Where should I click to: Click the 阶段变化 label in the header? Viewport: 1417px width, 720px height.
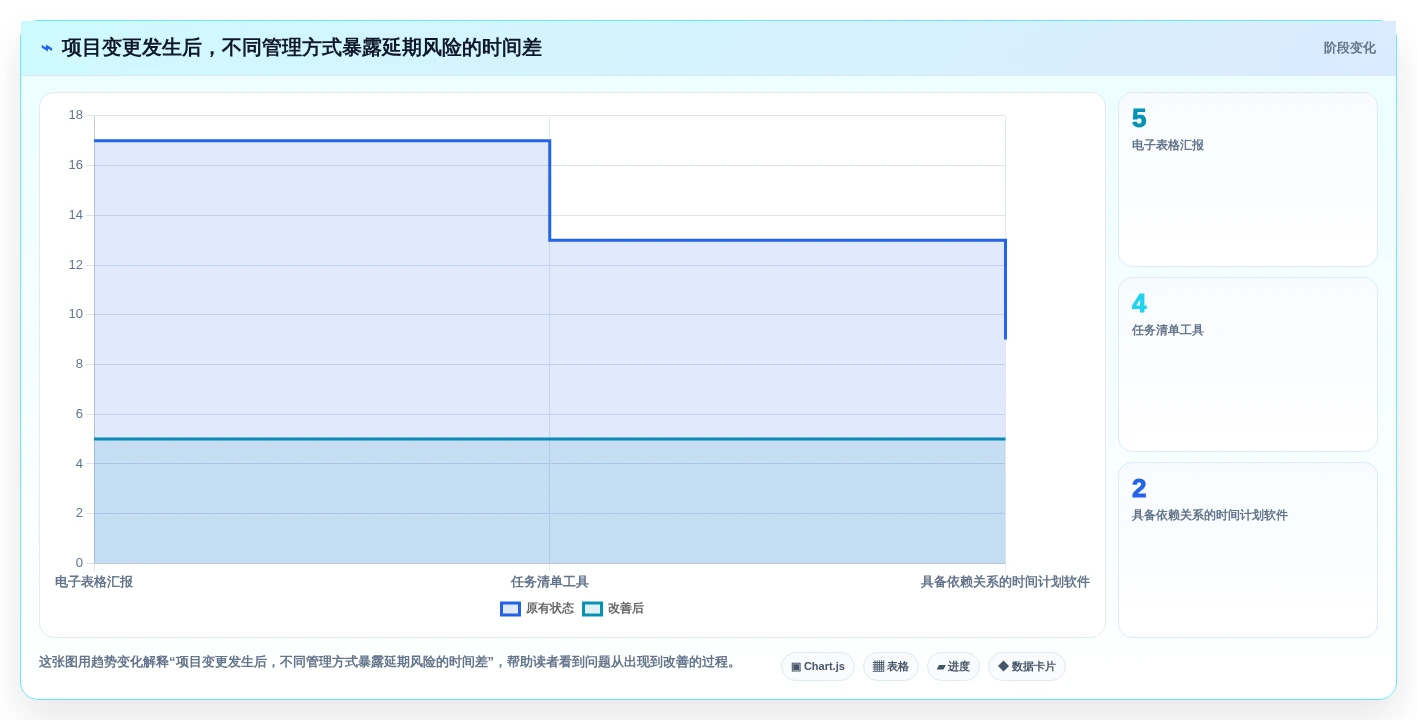point(1349,48)
